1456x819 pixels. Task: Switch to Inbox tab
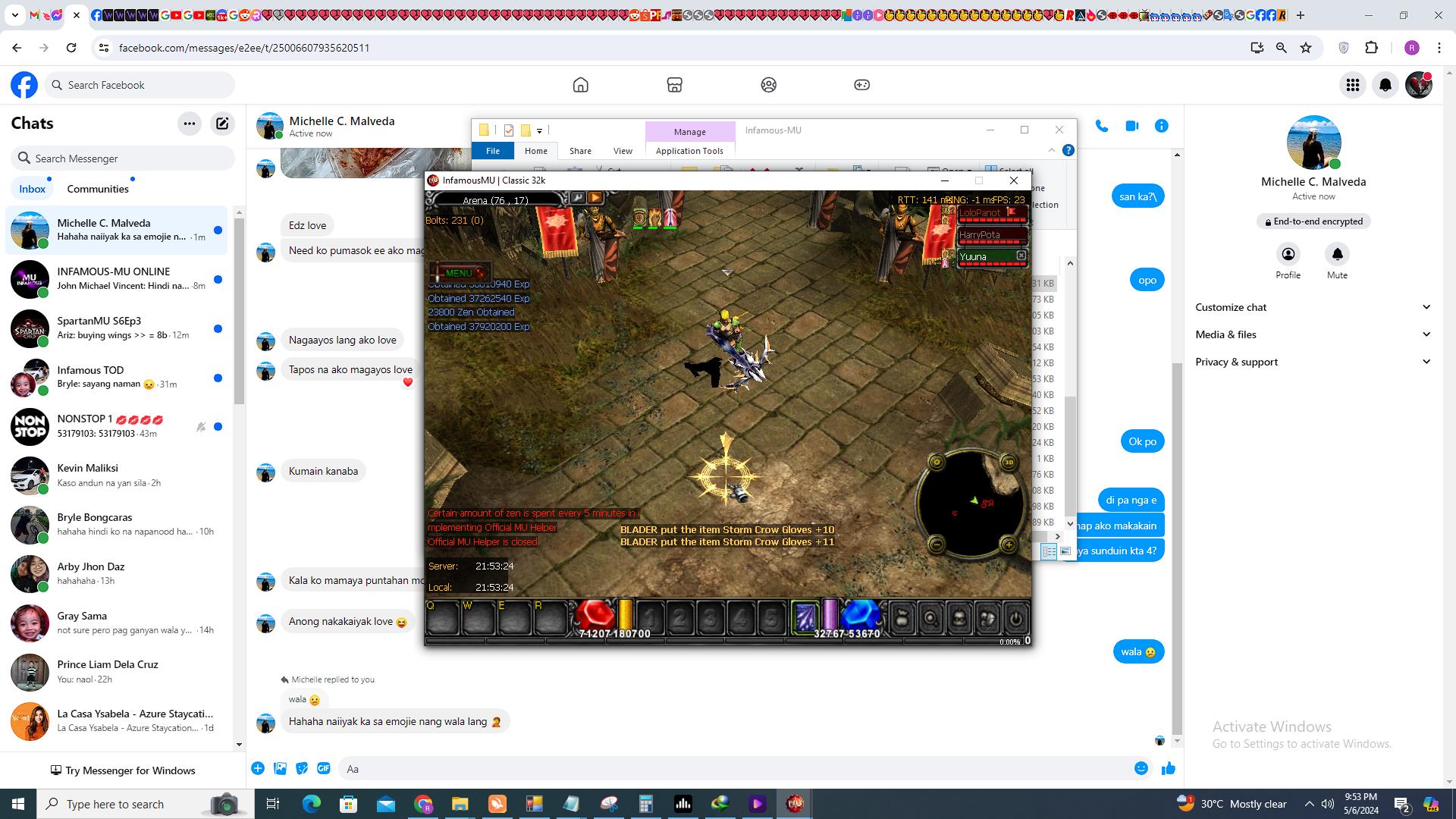coord(33,189)
